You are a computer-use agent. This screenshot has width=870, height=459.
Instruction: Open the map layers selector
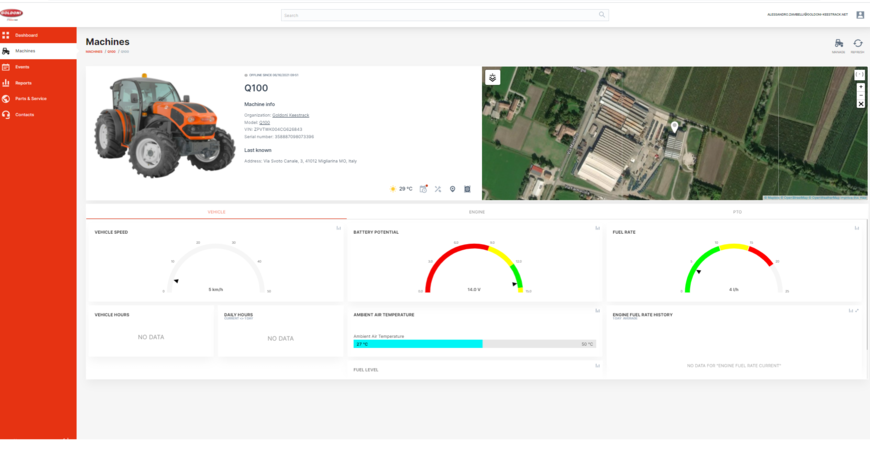coord(492,77)
